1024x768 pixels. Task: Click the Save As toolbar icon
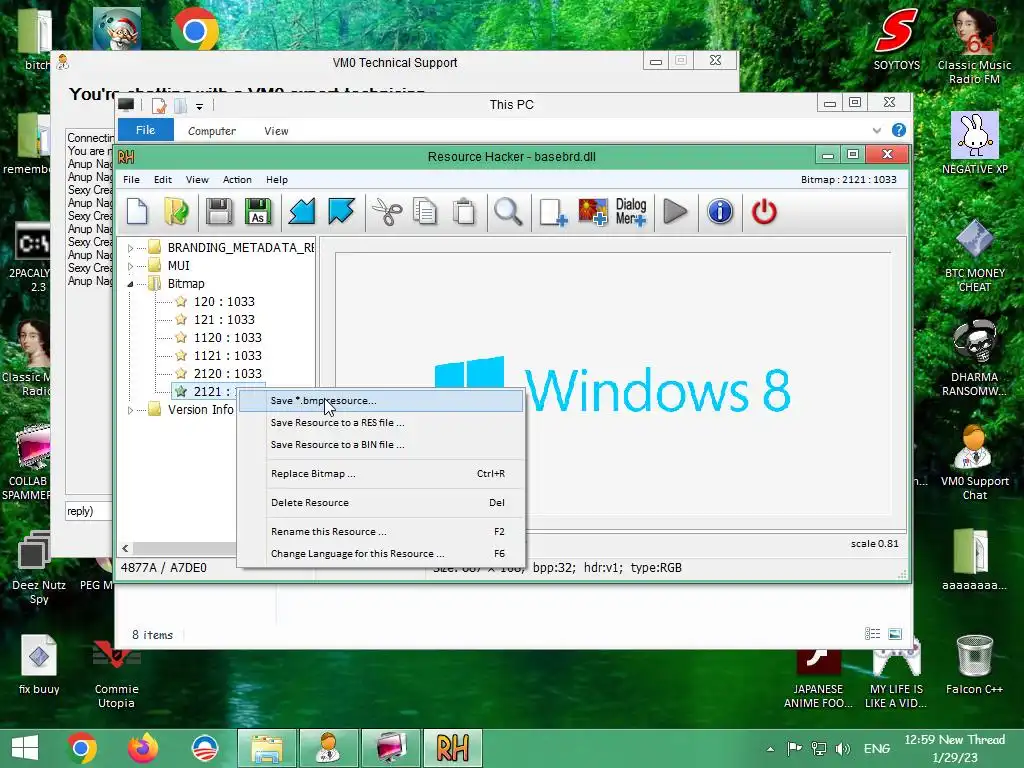tap(258, 212)
